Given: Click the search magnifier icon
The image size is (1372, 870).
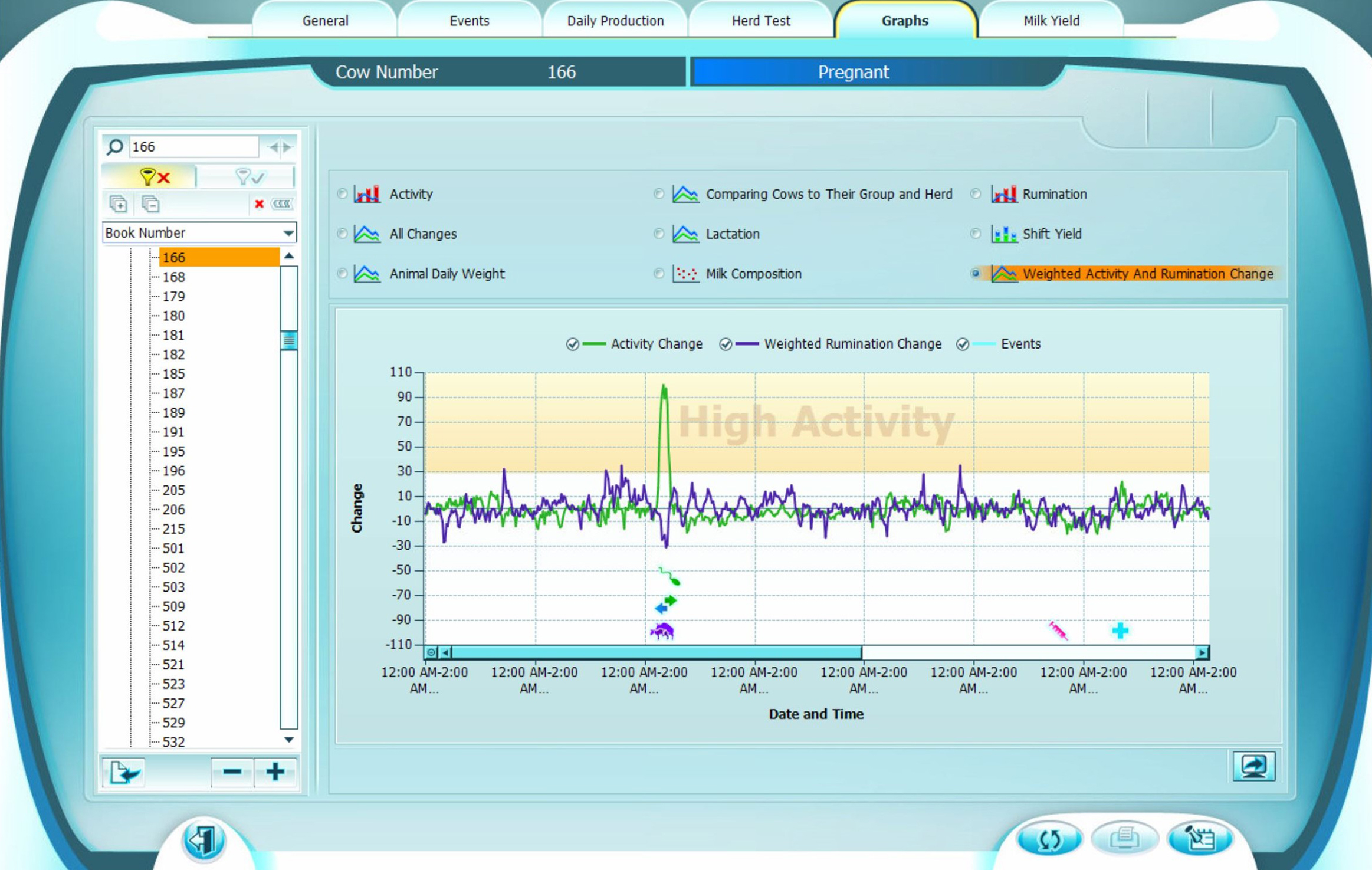Looking at the screenshot, I should (x=115, y=147).
